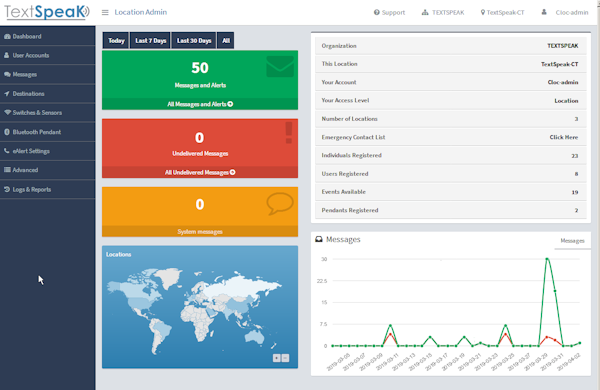This screenshot has width=600, height=390.
Task: Click the speech bubble icon on orange card
Action: 280,203
